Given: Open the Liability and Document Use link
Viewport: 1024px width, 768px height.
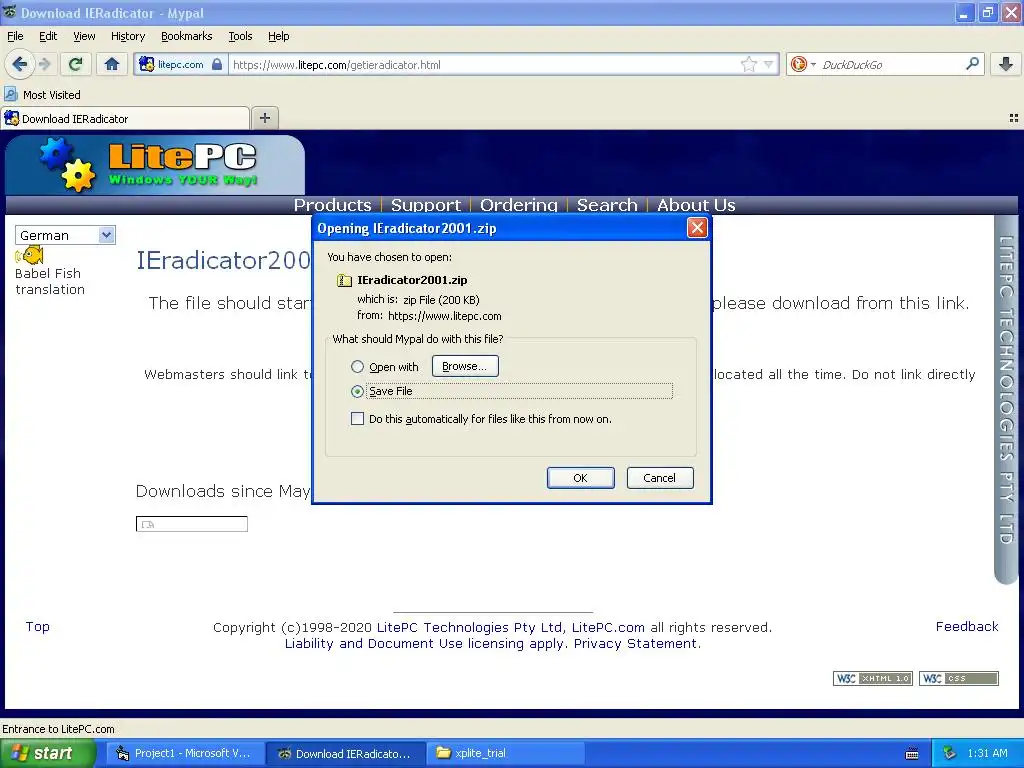Looking at the screenshot, I should coord(373,643).
